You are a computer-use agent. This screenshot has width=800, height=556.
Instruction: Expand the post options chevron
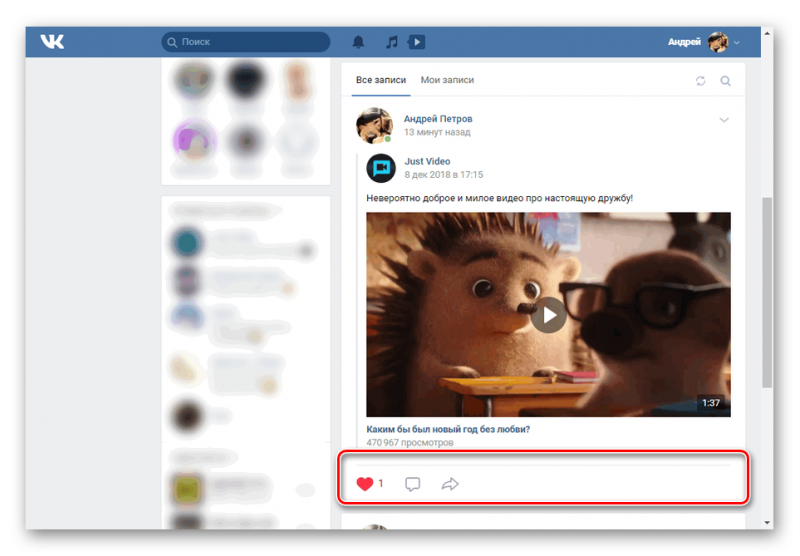pyautogui.click(x=724, y=120)
